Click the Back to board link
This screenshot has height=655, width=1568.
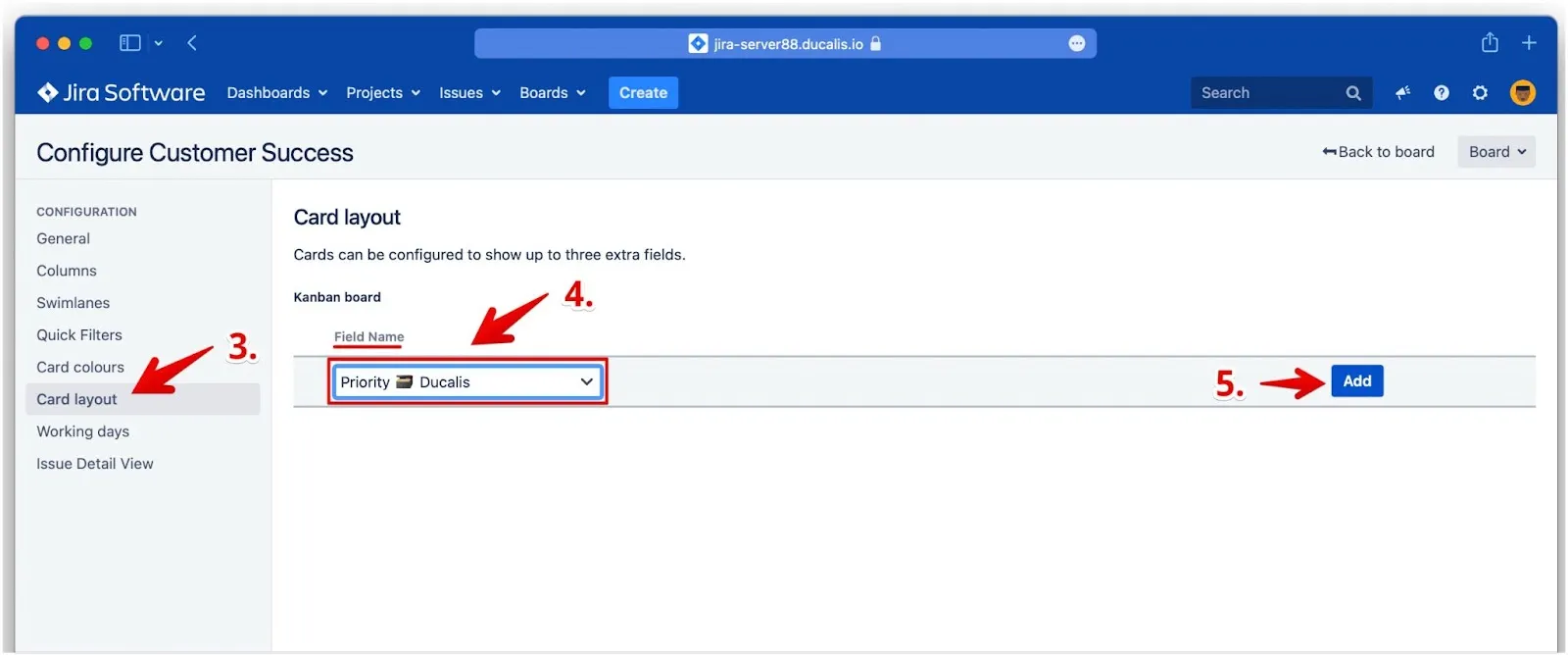(1378, 152)
